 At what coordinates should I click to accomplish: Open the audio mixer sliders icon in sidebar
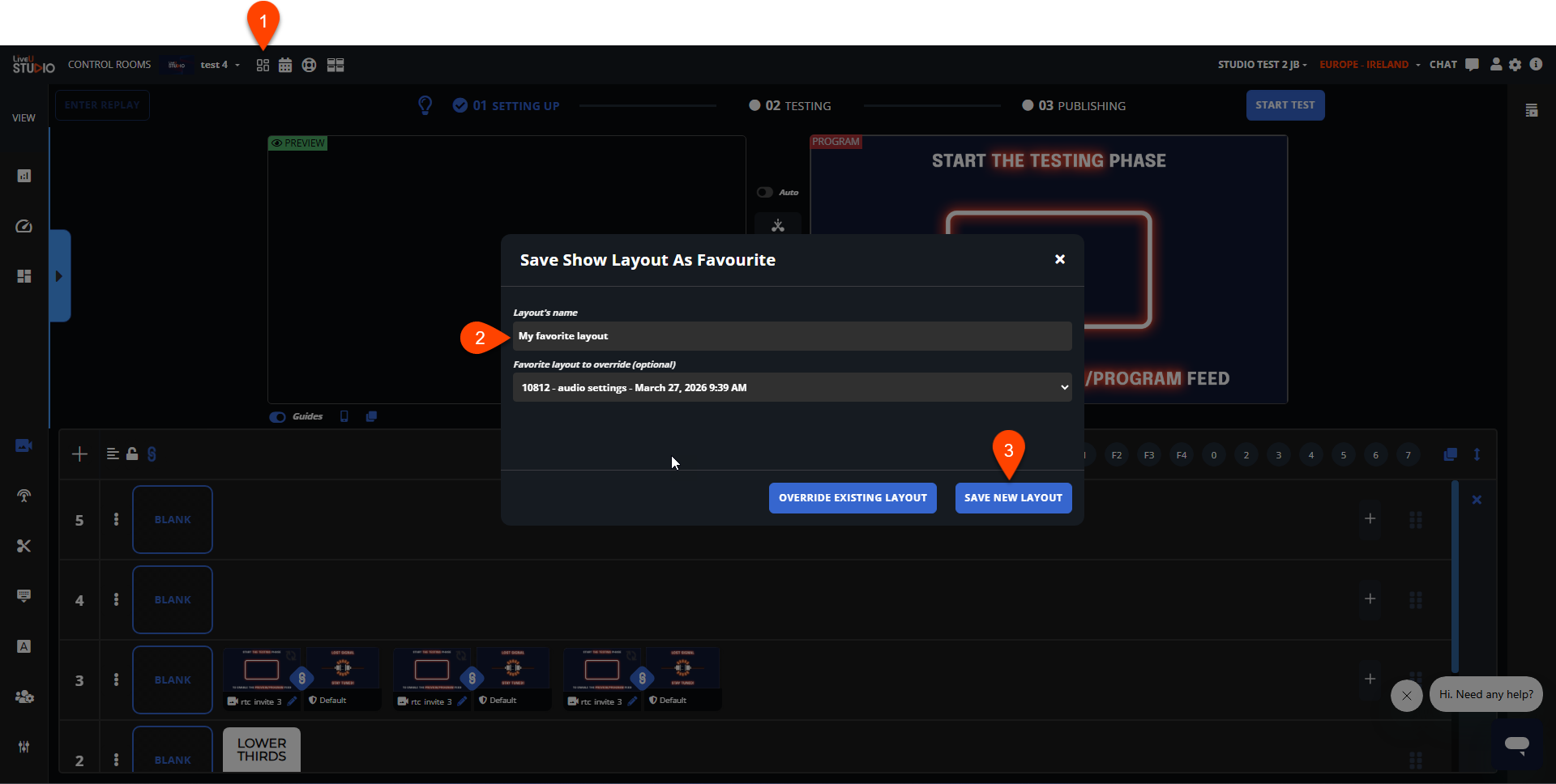pos(24,747)
